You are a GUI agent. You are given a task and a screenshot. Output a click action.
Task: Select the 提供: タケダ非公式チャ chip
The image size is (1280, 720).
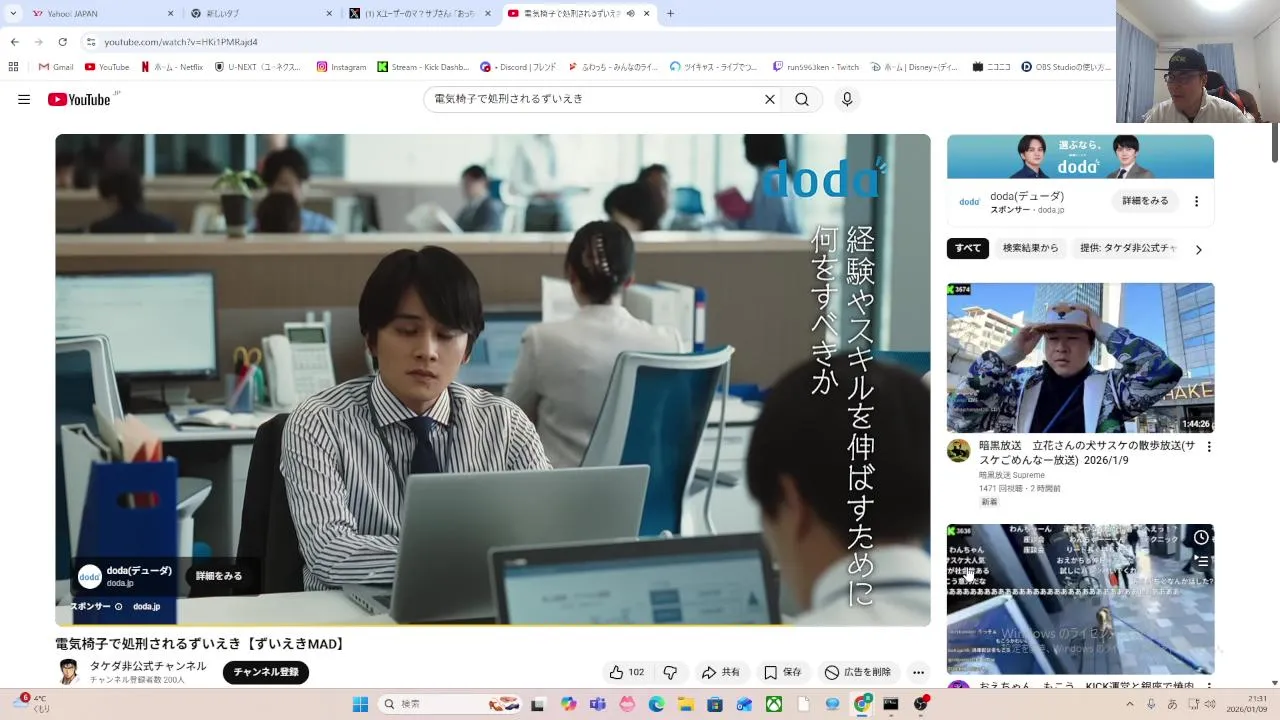[x=1128, y=248]
